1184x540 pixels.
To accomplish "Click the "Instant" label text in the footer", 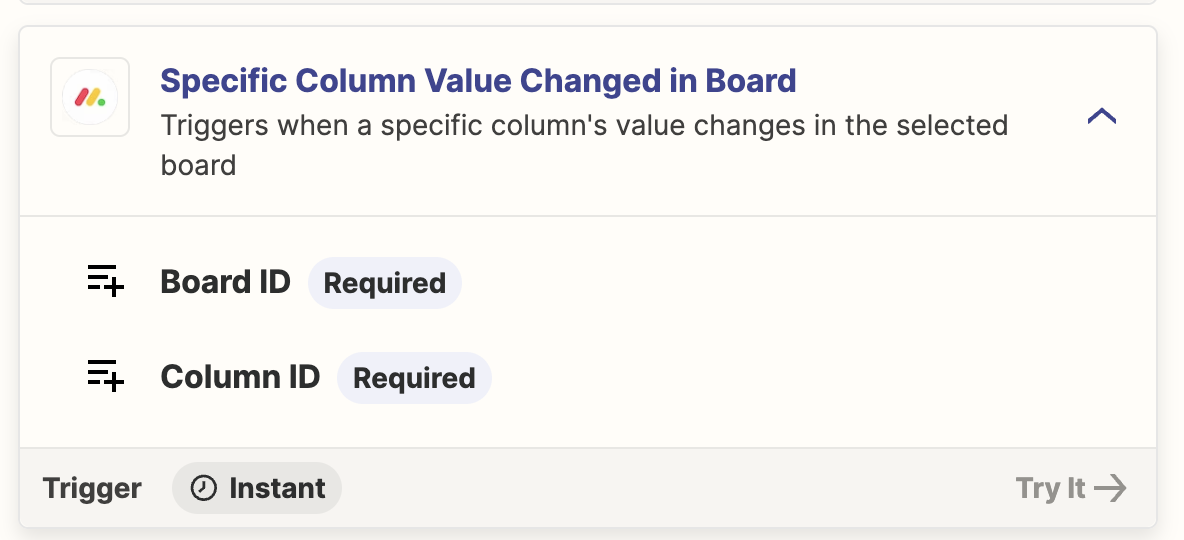I will click(277, 488).
